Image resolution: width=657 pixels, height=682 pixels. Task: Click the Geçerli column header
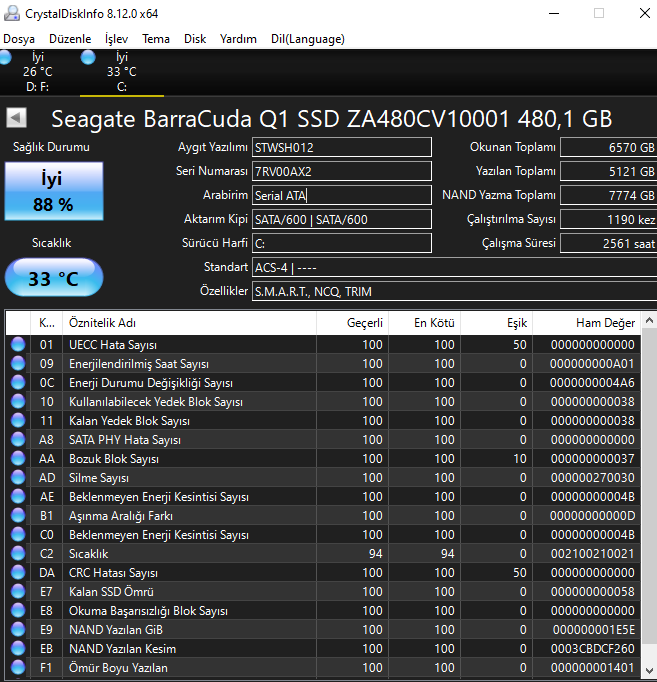pos(353,323)
